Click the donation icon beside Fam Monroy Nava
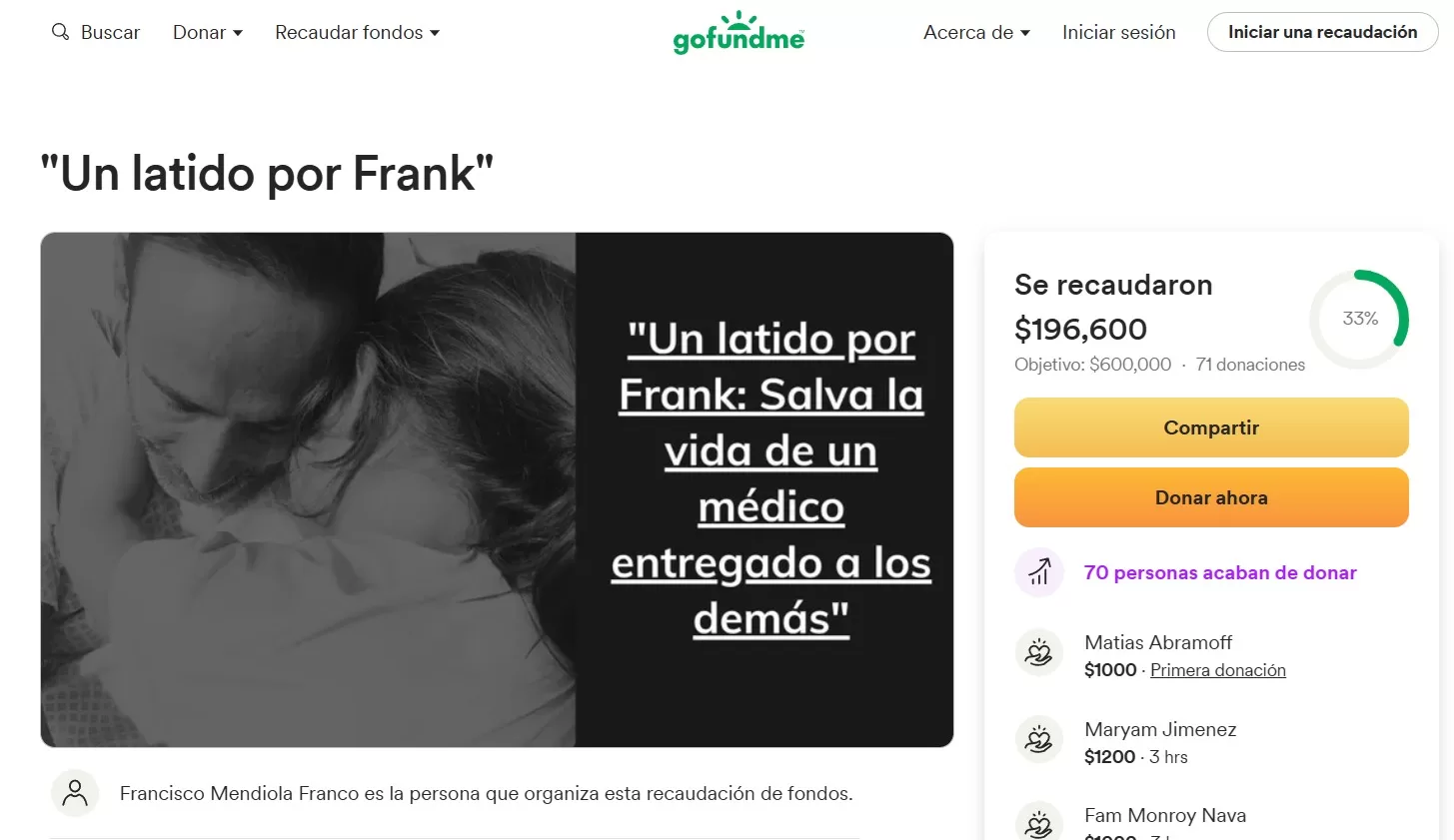1454x840 pixels. 1039,823
